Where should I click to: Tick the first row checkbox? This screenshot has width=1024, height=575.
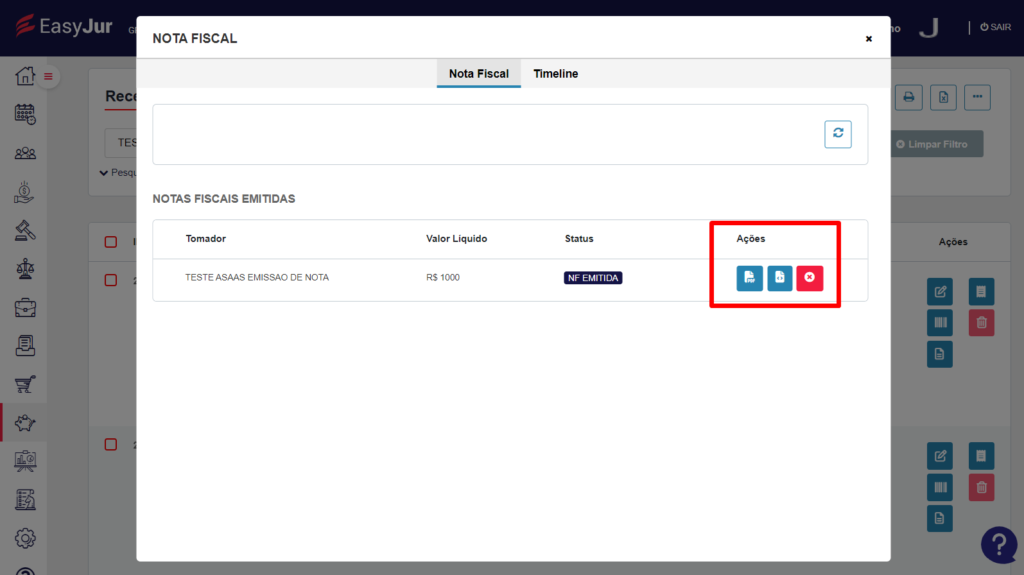point(111,280)
